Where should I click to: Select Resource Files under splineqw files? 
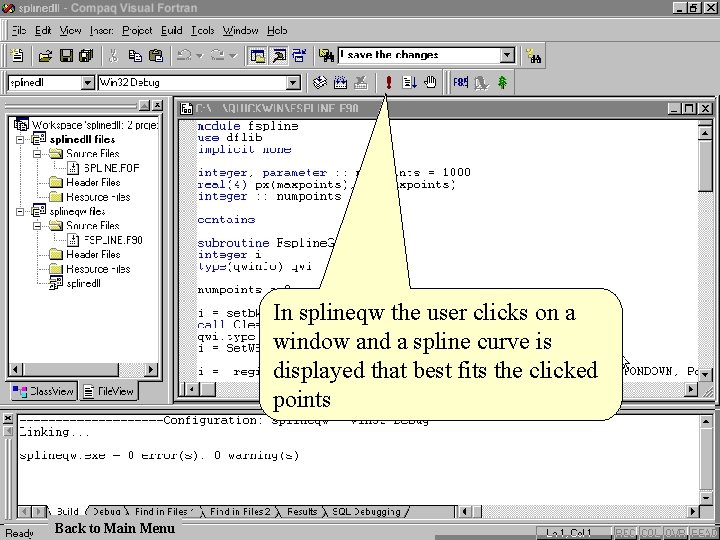tap(98, 269)
